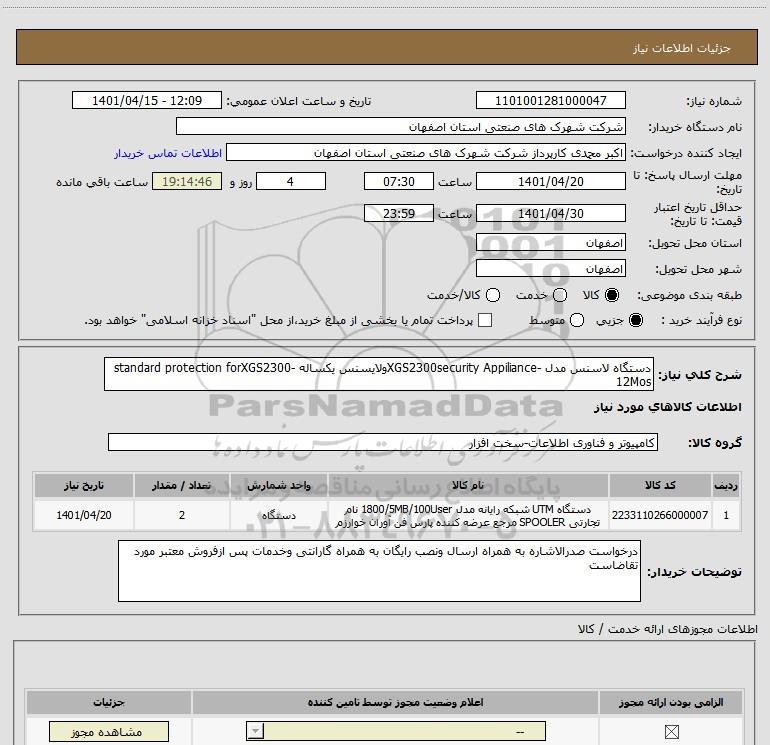Click the الزامی بودن ارائه مجوز header
Image resolution: width=770 pixels, height=745 pixels.
click(x=671, y=702)
